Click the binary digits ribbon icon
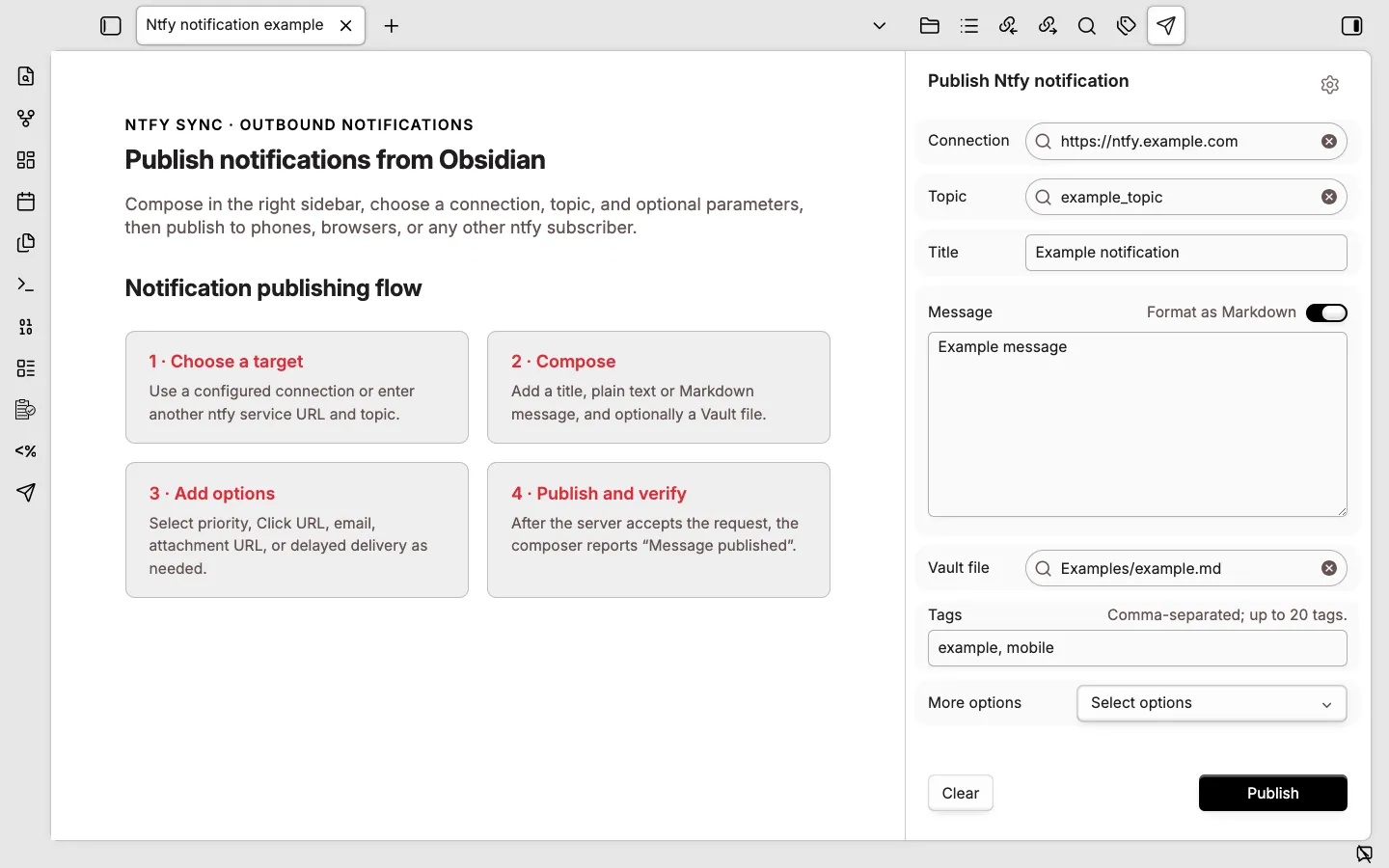The width and height of the screenshot is (1389, 868). [x=26, y=327]
